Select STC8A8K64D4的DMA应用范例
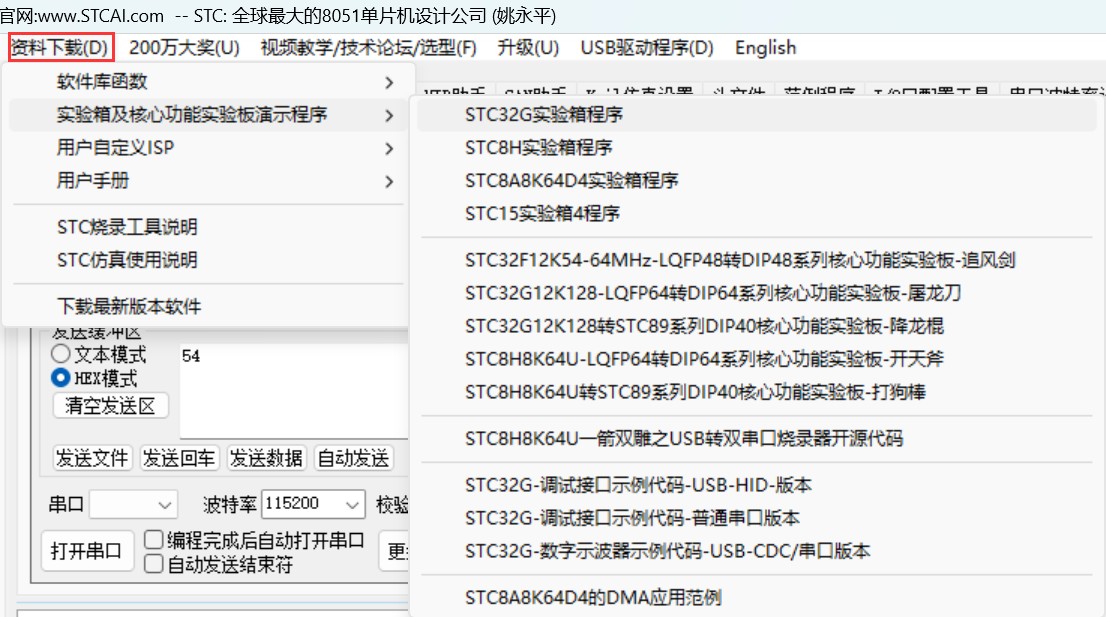This screenshot has width=1106, height=617. [757, 598]
